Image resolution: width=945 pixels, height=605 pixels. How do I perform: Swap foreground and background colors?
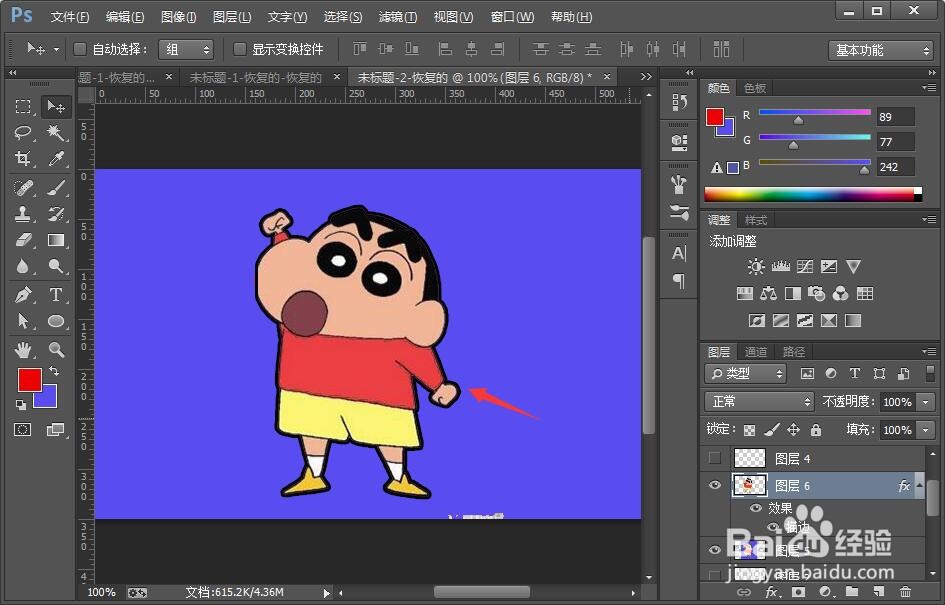pyautogui.click(x=54, y=371)
